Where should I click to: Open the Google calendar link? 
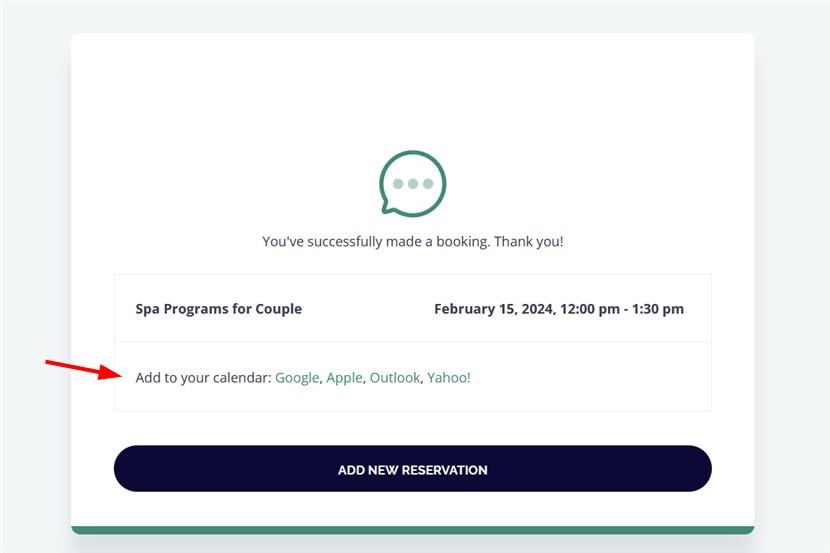pos(297,378)
